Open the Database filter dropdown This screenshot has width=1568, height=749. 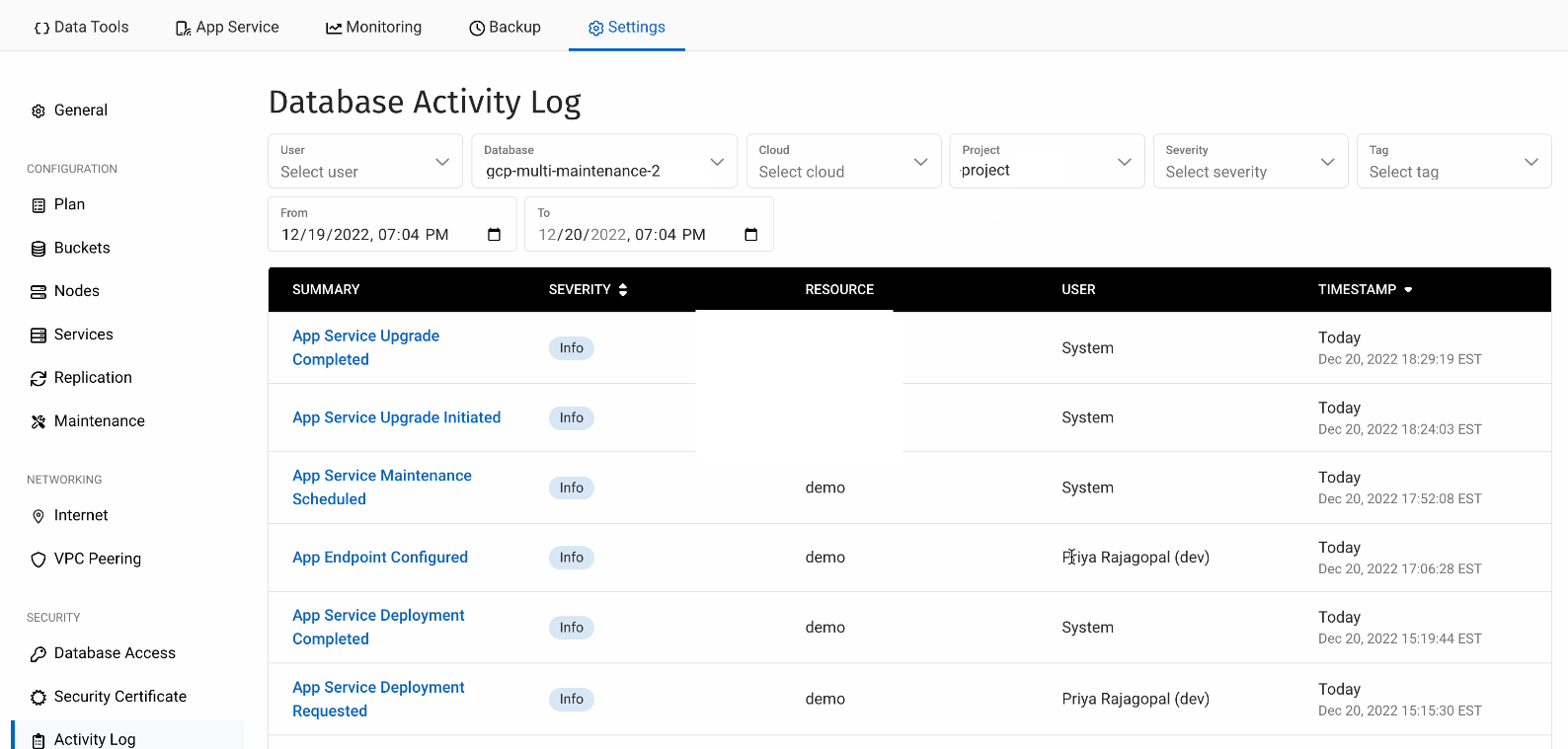(x=604, y=161)
